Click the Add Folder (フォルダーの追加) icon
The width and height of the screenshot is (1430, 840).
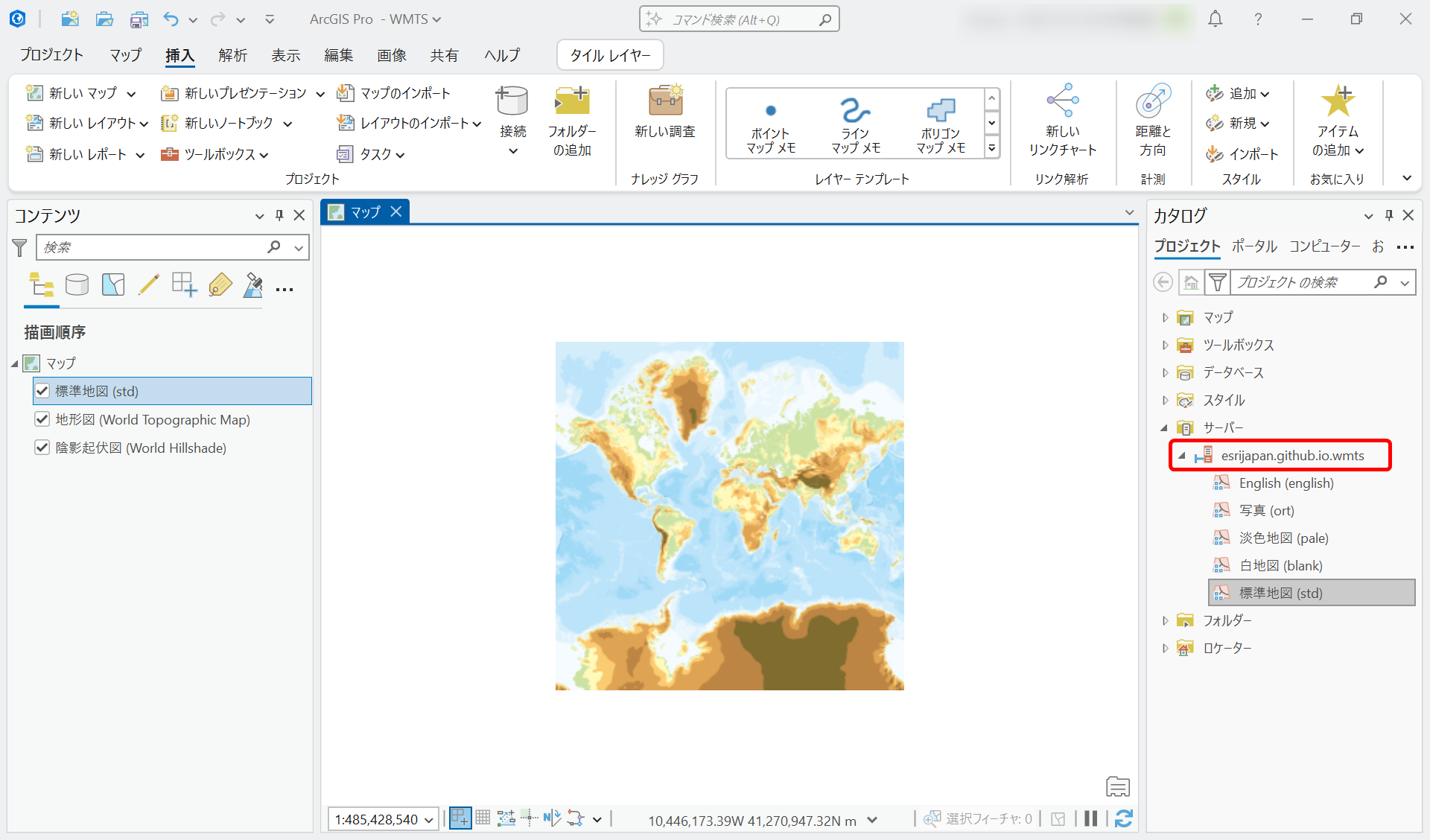tap(572, 102)
